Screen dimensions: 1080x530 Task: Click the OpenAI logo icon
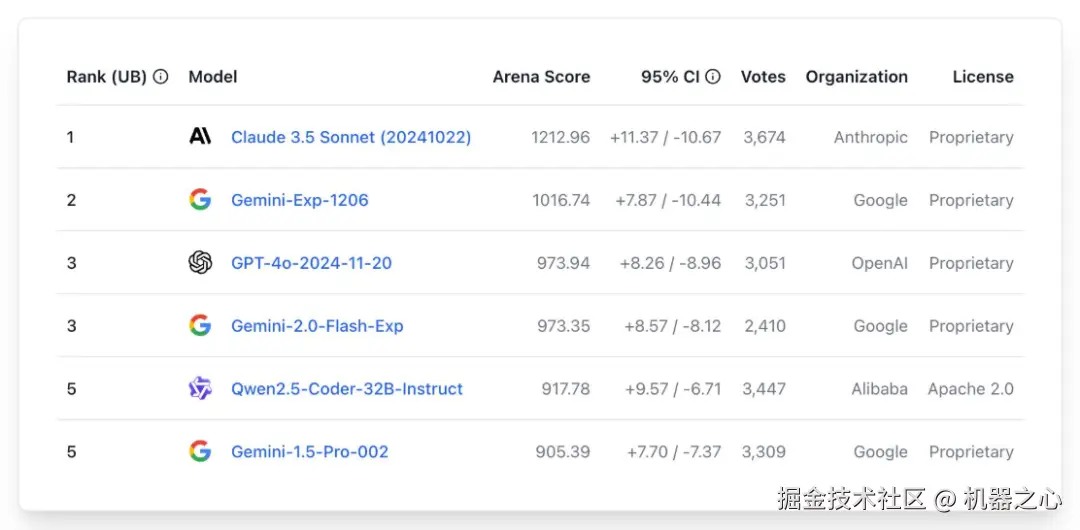click(200, 263)
